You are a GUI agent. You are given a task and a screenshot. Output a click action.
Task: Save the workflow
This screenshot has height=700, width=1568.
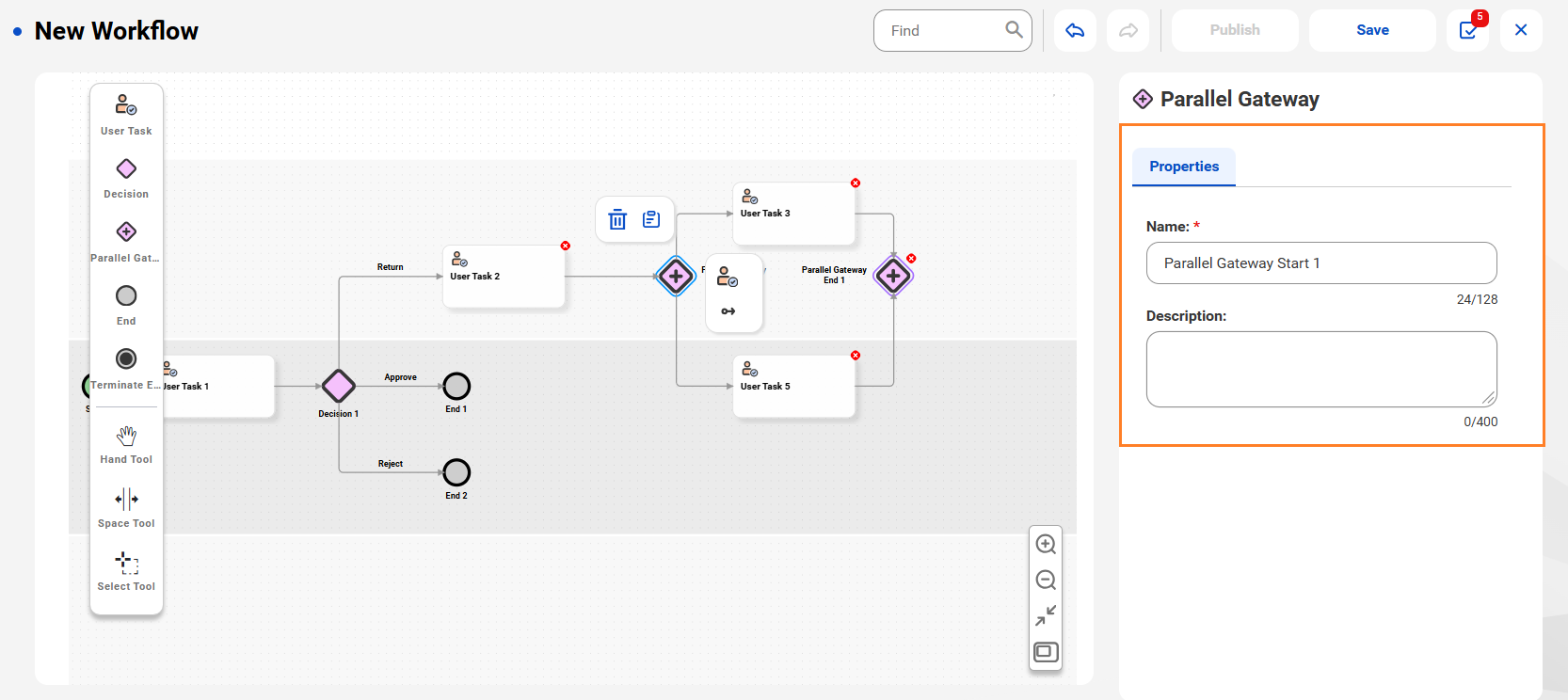(1372, 31)
